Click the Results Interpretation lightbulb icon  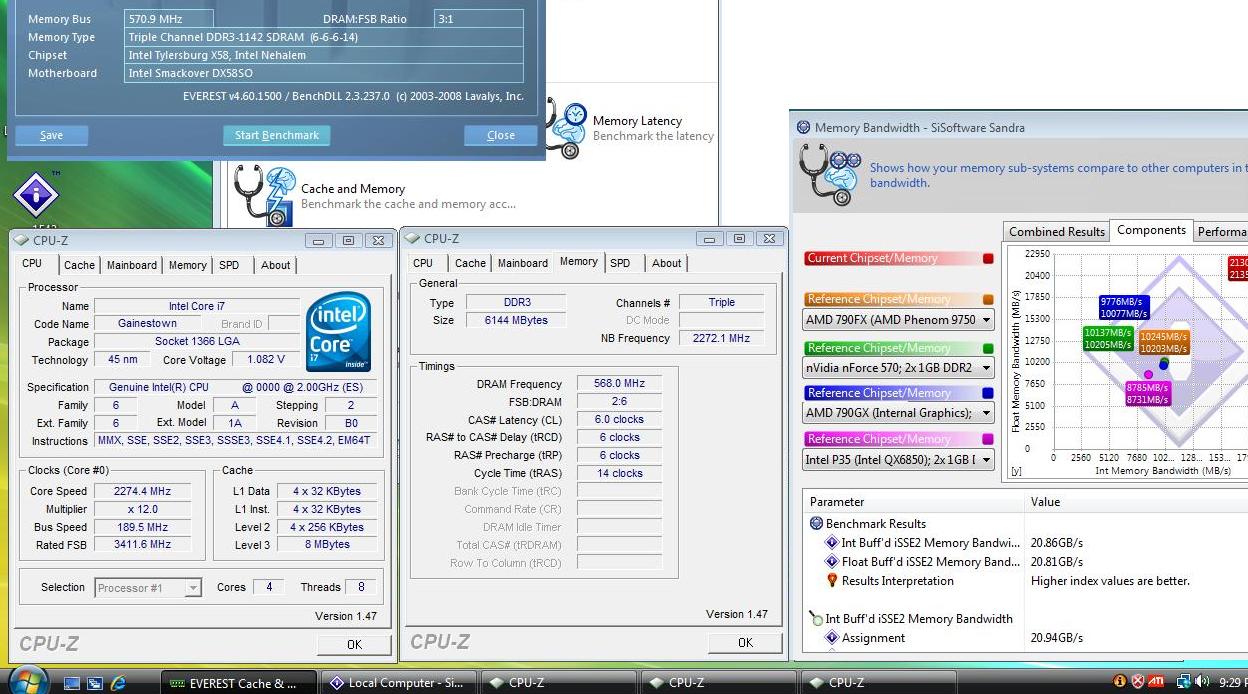click(x=831, y=581)
